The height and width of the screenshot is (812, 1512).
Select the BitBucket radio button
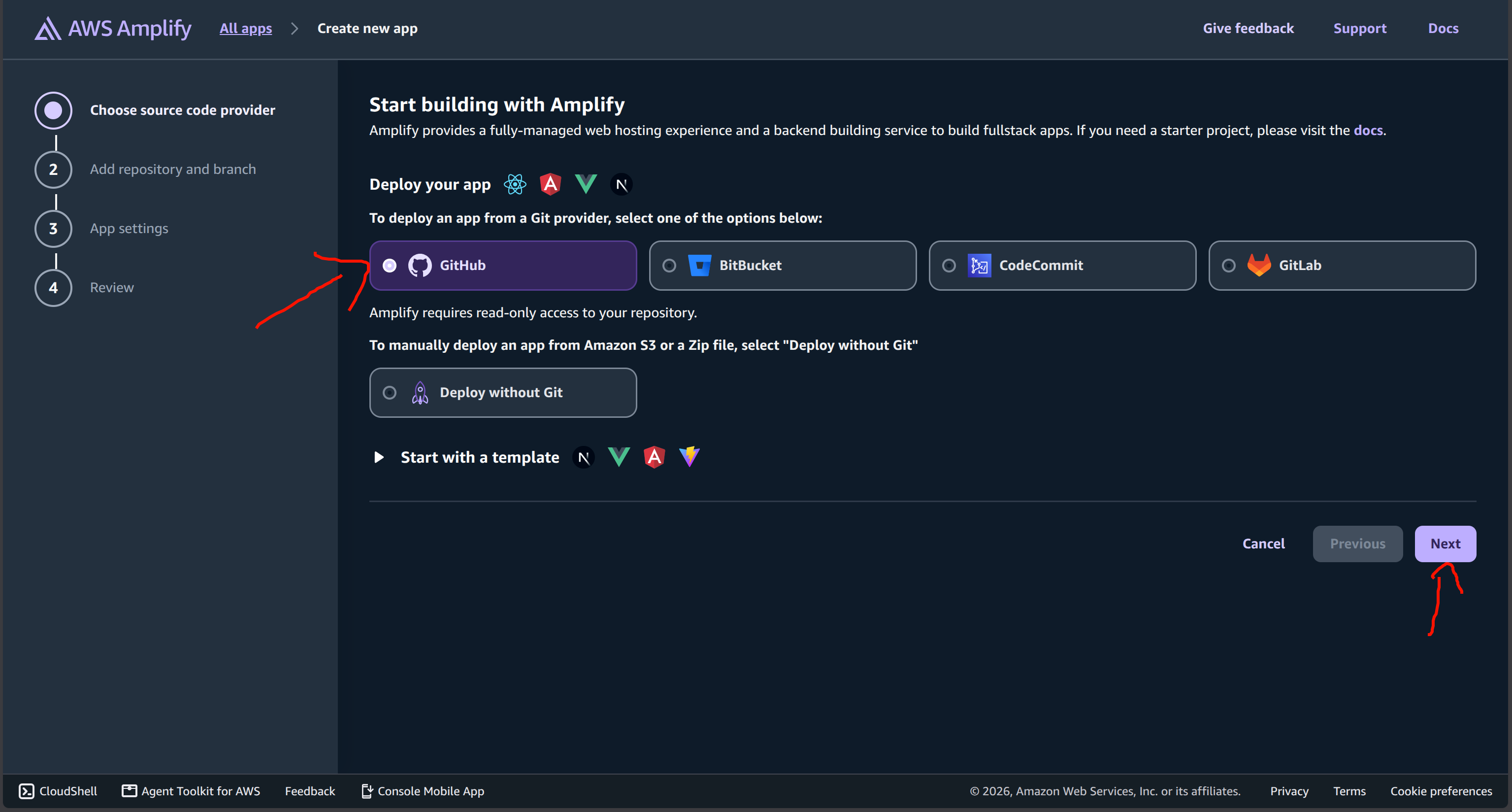669,266
